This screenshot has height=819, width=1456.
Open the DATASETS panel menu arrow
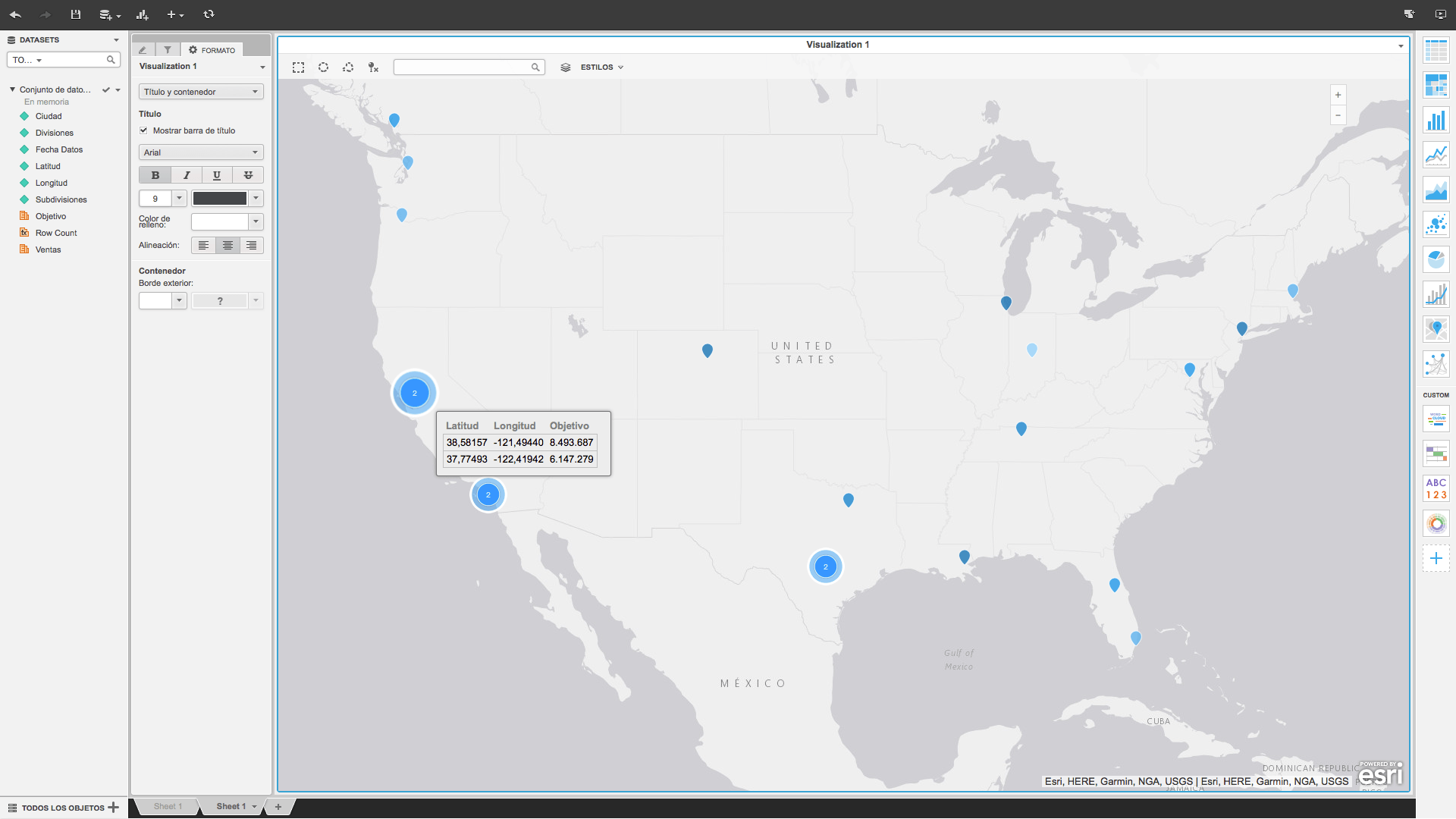(116, 40)
